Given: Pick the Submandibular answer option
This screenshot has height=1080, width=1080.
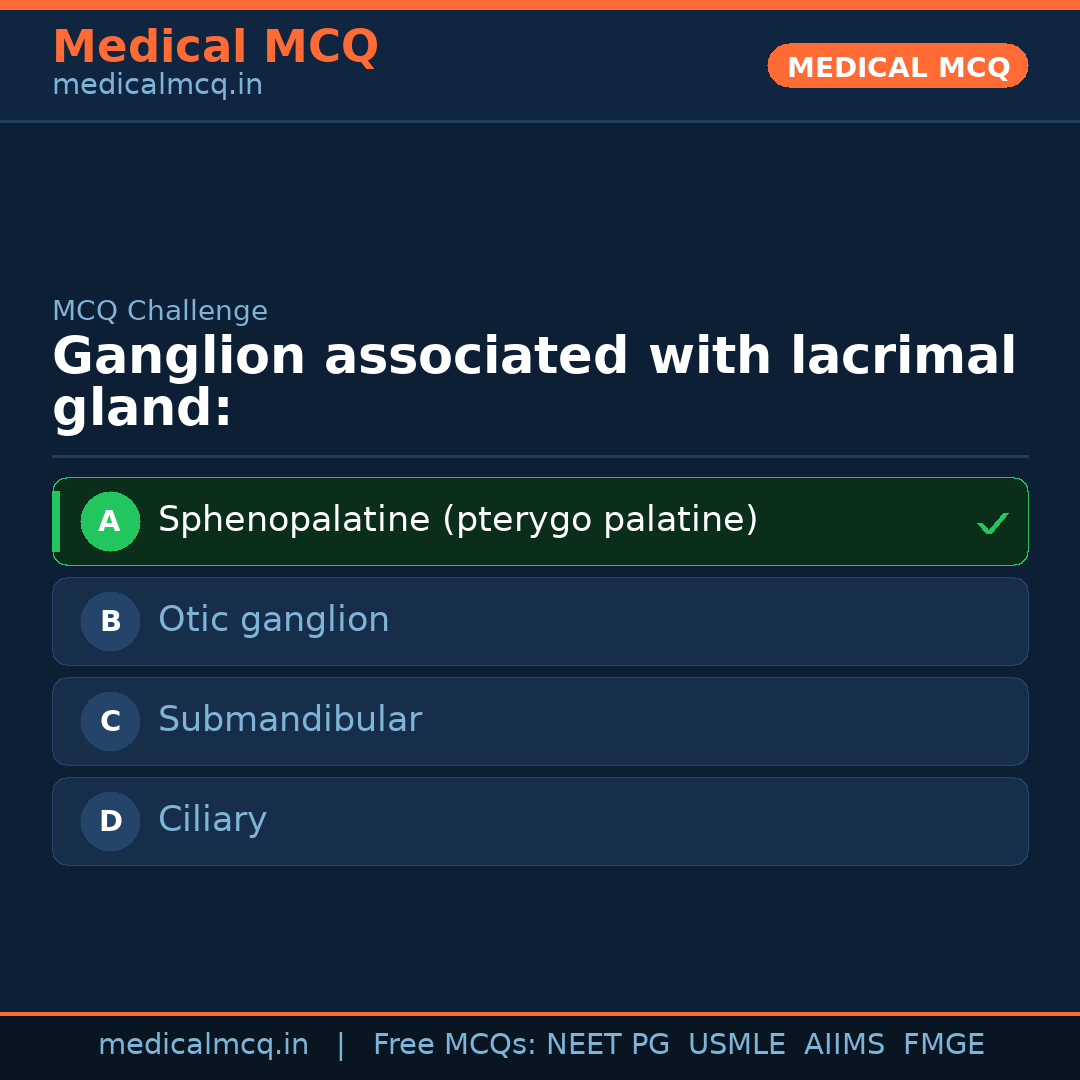Looking at the screenshot, I should click(290, 720).
